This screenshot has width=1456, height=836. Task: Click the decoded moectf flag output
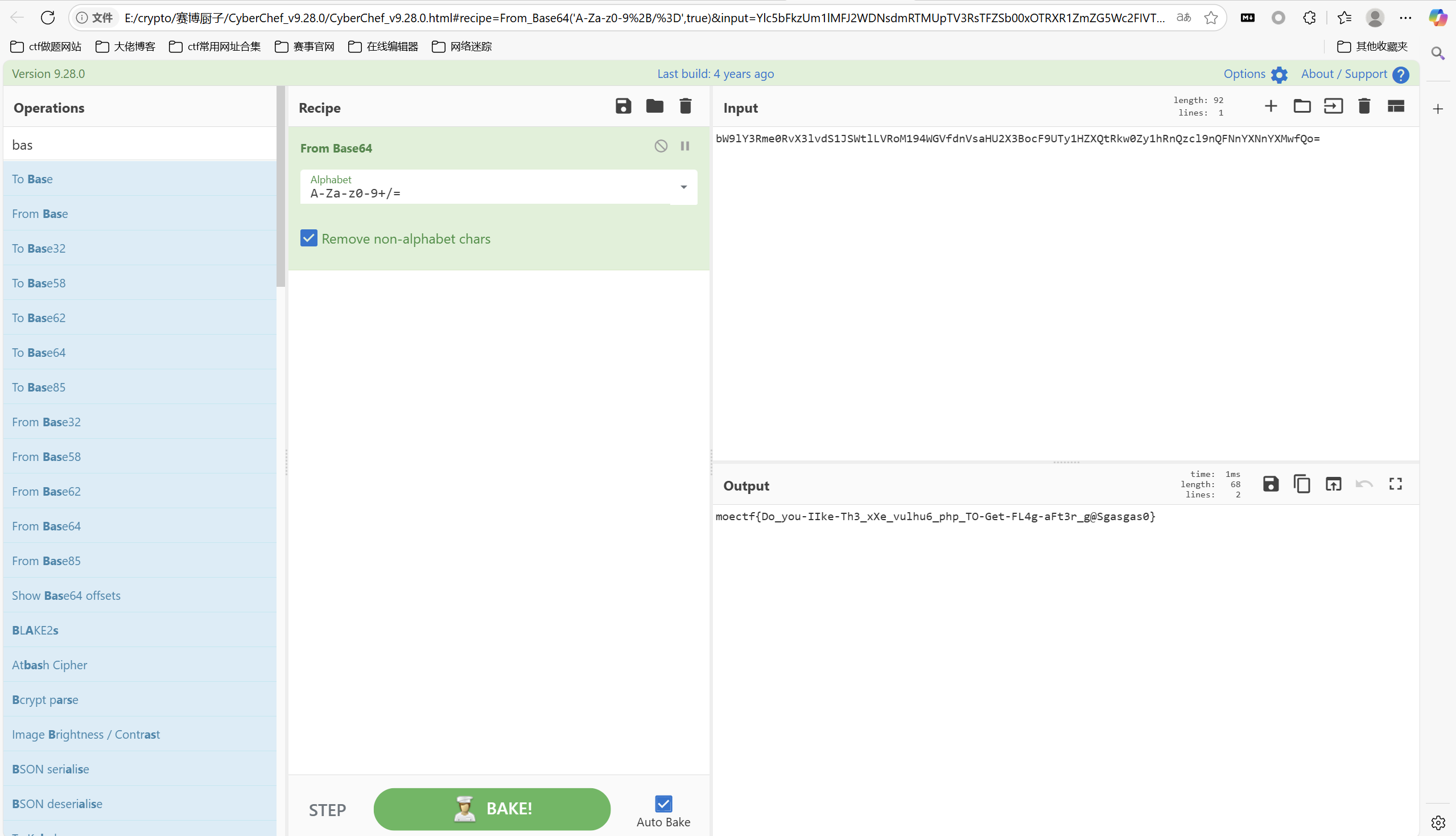tap(935, 516)
